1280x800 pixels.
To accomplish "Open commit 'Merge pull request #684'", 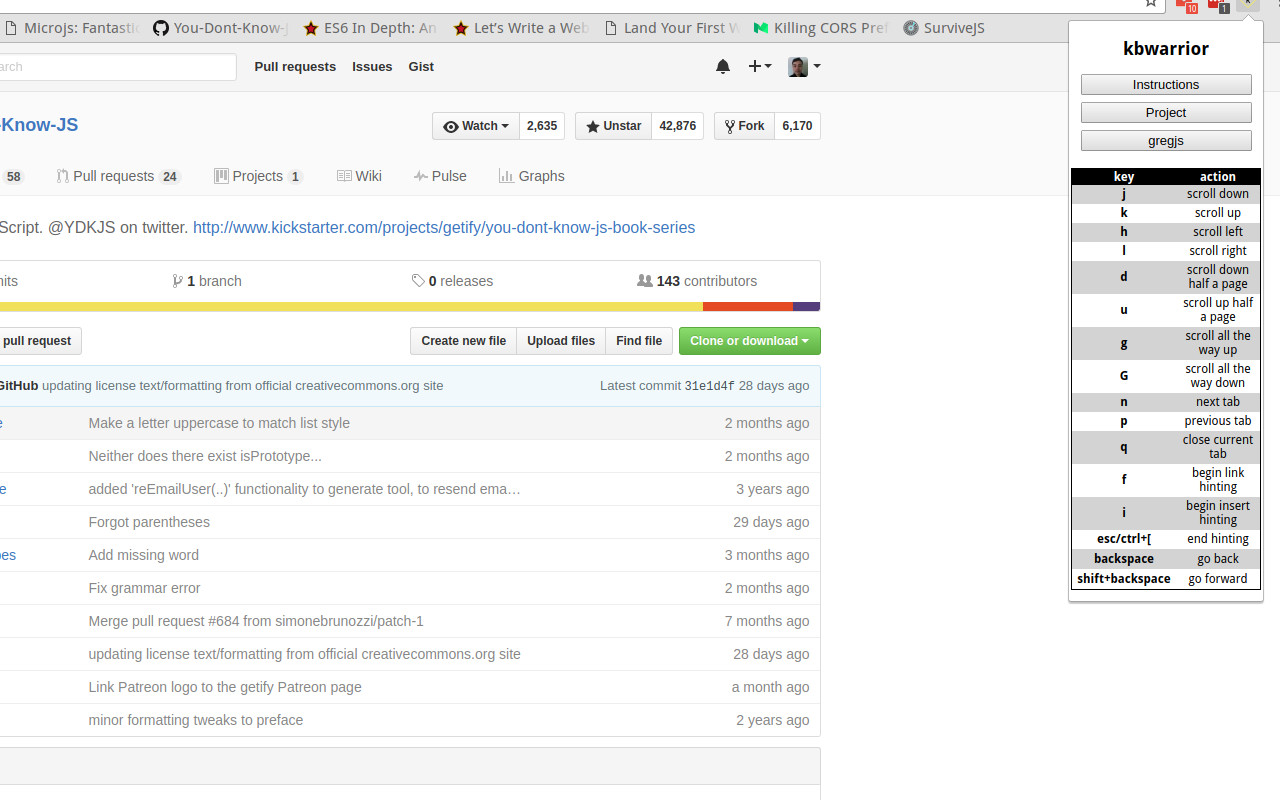I will coord(256,621).
